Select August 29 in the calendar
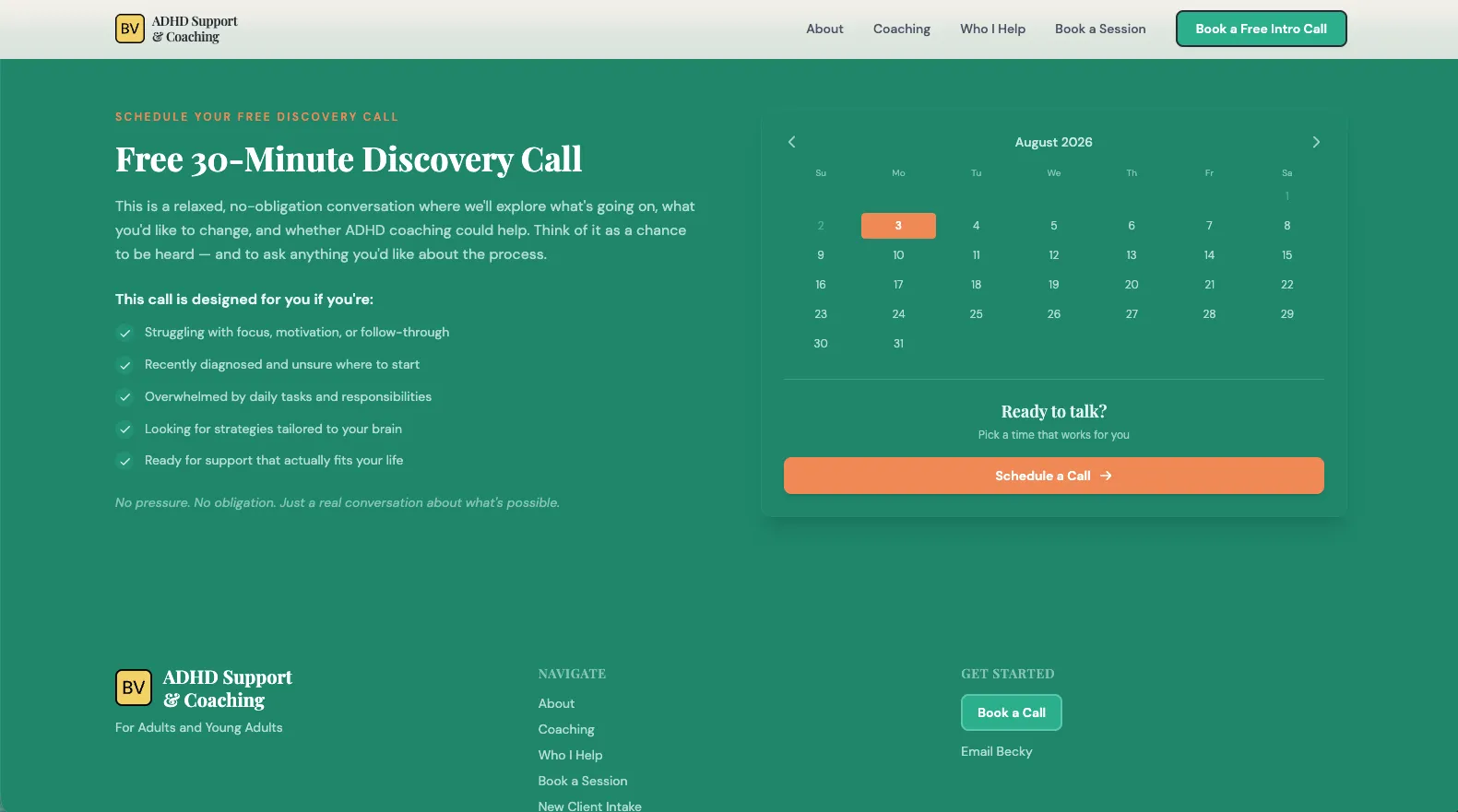The width and height of the screenshot is (1458, 812). point(1287,314)
